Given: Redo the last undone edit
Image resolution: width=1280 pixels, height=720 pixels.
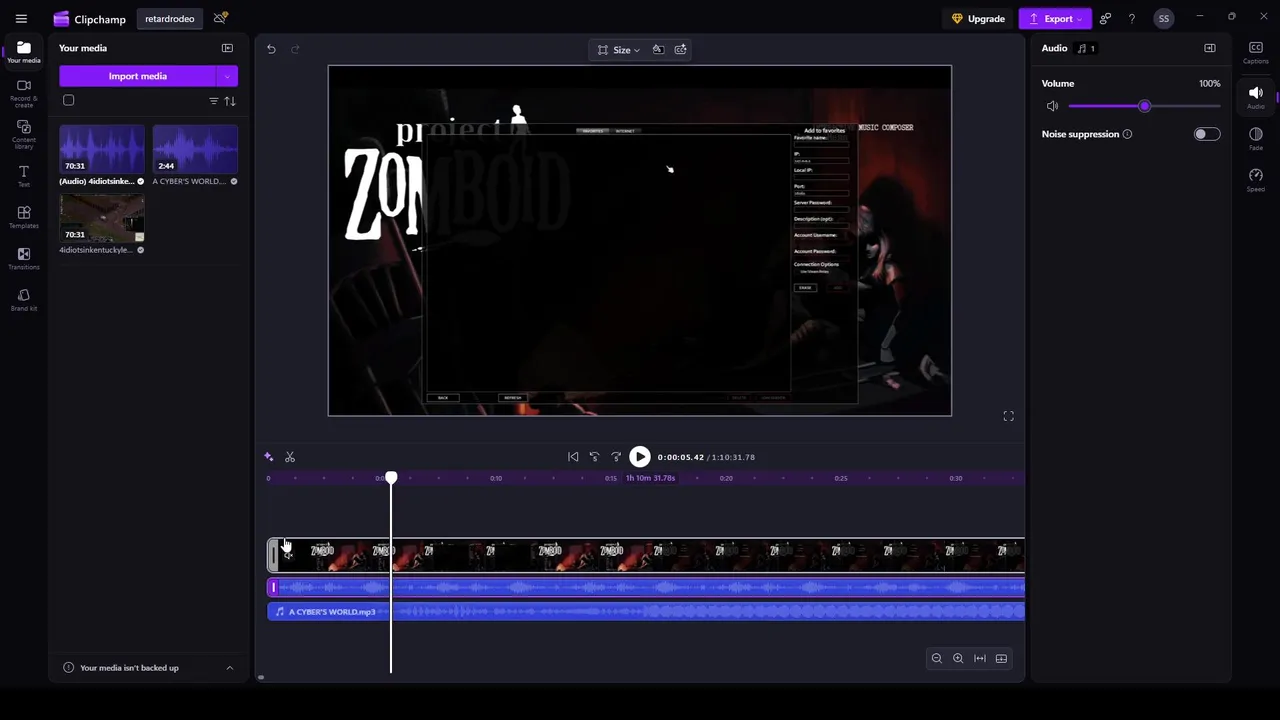Looking at the screenshot, I should click(295, 49).
